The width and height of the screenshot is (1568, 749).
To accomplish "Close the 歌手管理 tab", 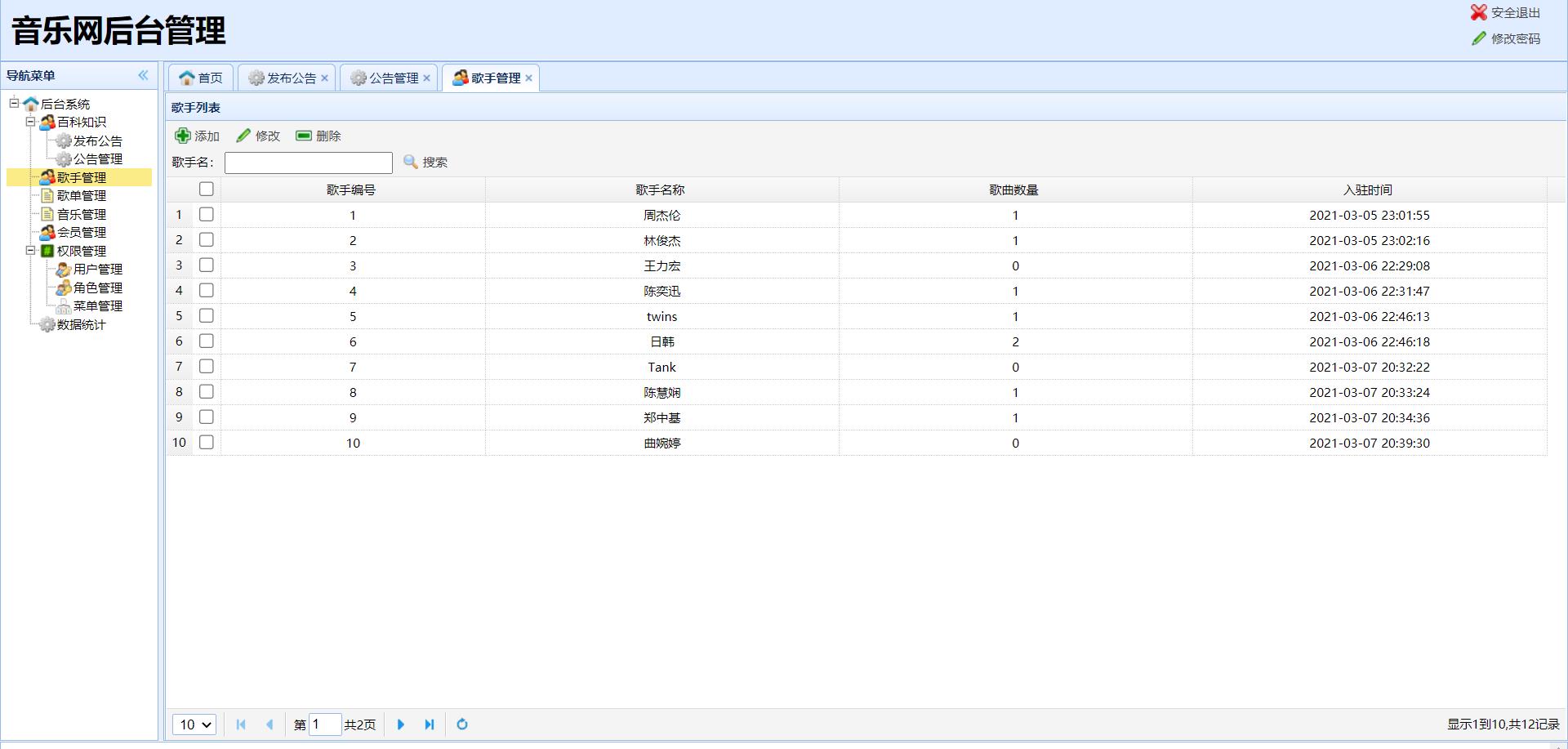I will pos(528,78).
